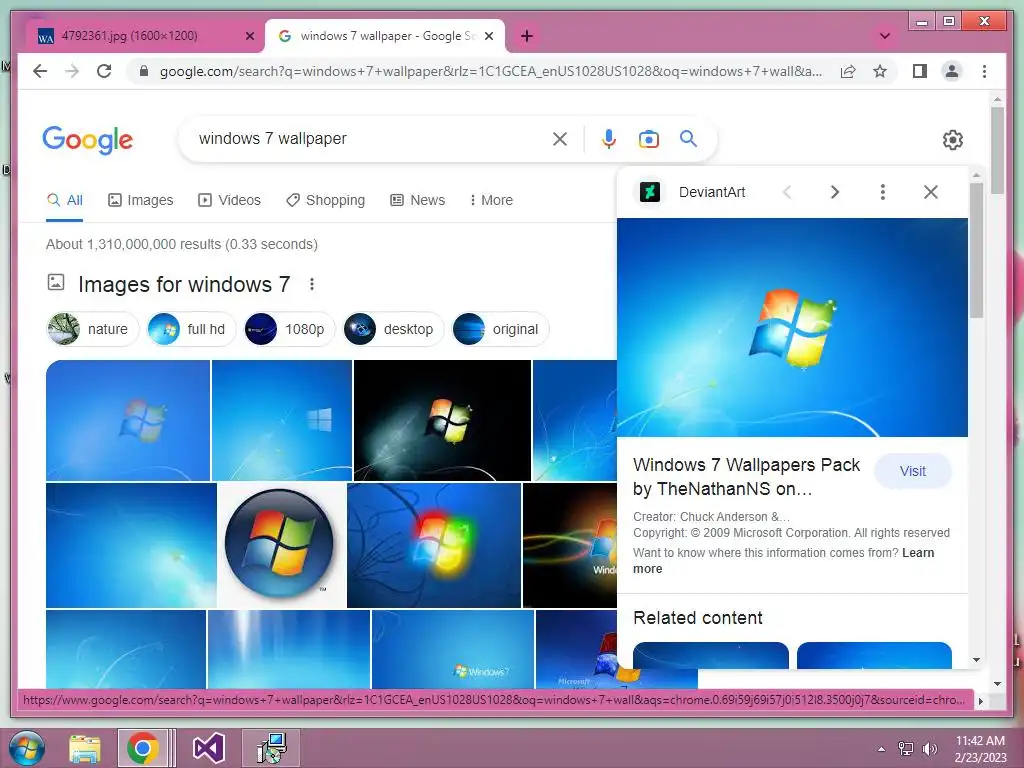This screenshot has width=1024, height=768.
Task: Open the flat Windows 10 logo thumbnail
Action: click(x=281, y=420)
